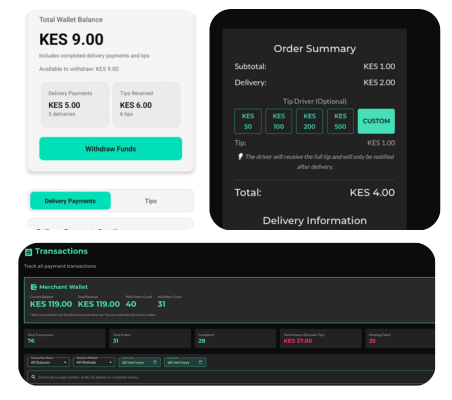The image size is (452, 400).
Task: Click the Pending/Failed 25 stat card
Action: (x=400, y=338)
